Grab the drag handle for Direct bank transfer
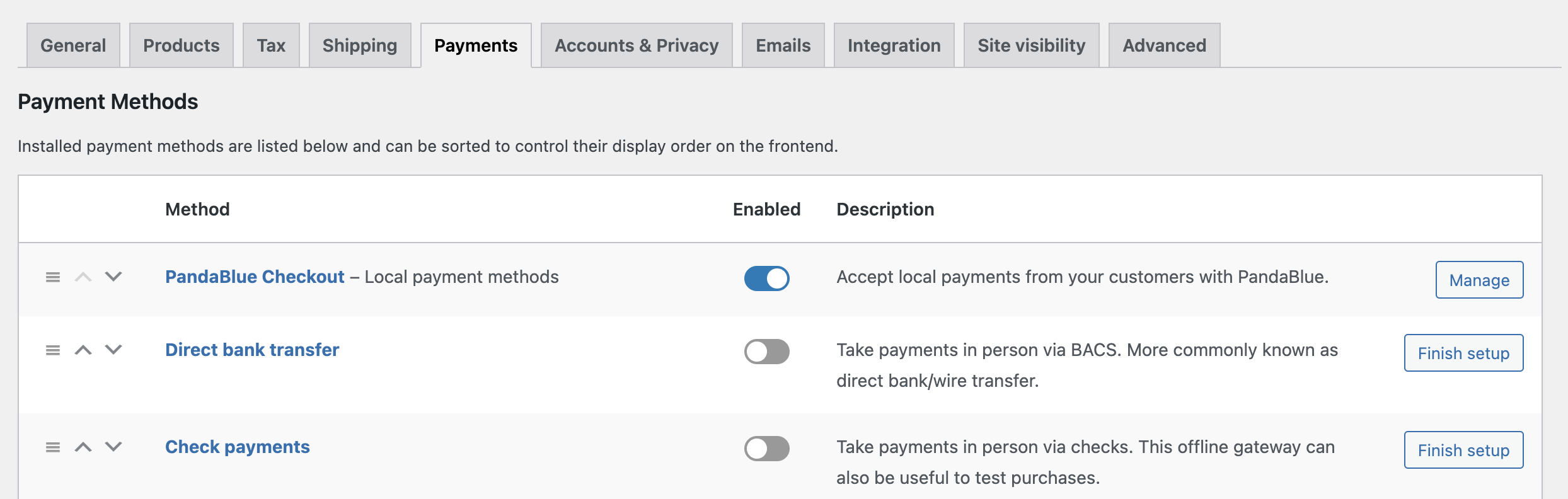Image resolution: width=1568 pixels, height=499 pixels. pos(53,350)
